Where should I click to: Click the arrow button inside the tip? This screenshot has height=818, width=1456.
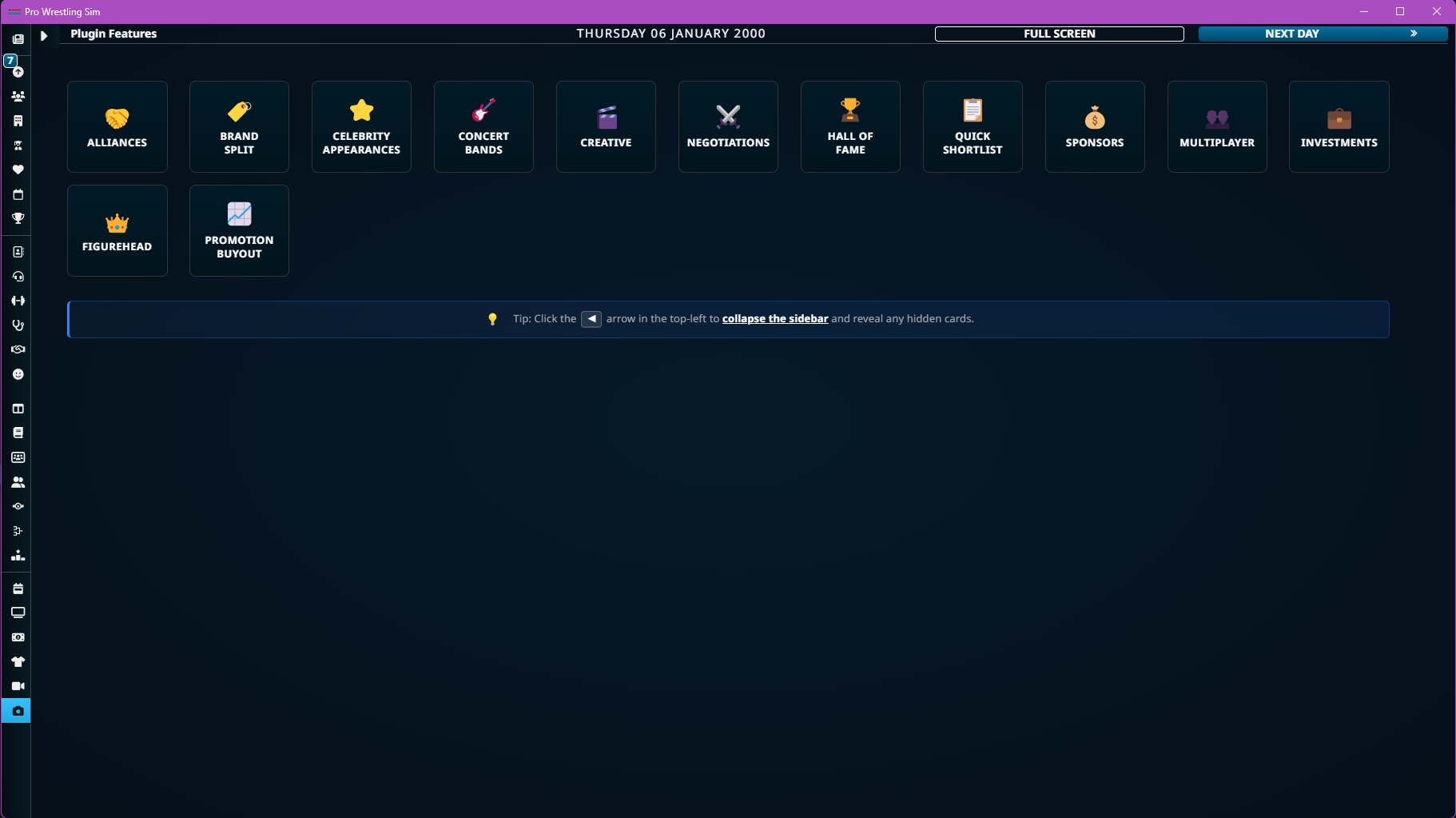point(591,319)
